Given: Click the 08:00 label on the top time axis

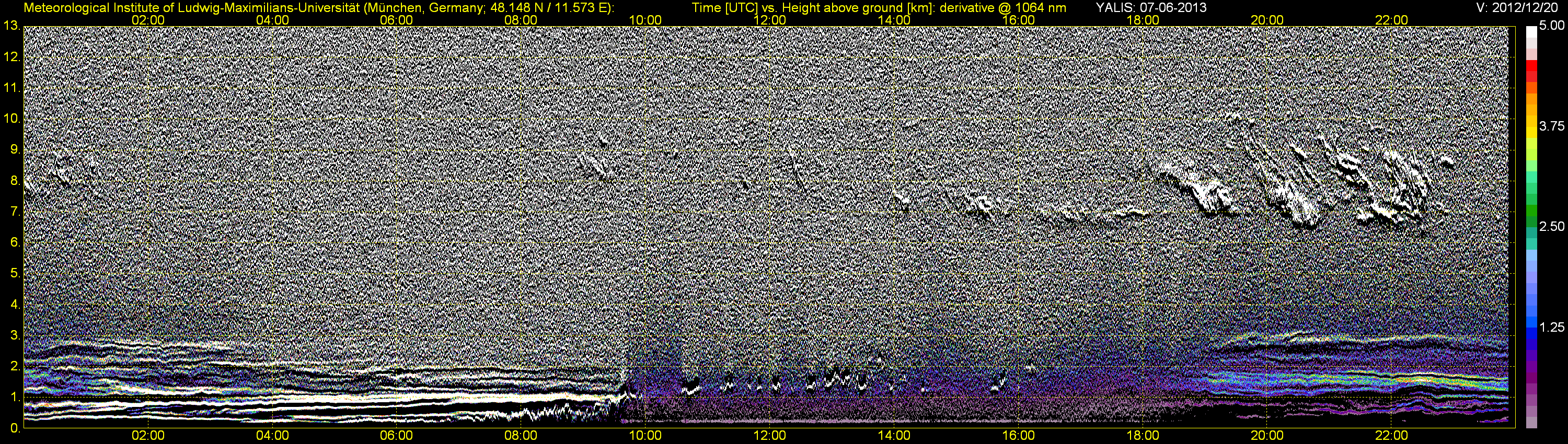Looking at the screenshot, I should point(521,20).
